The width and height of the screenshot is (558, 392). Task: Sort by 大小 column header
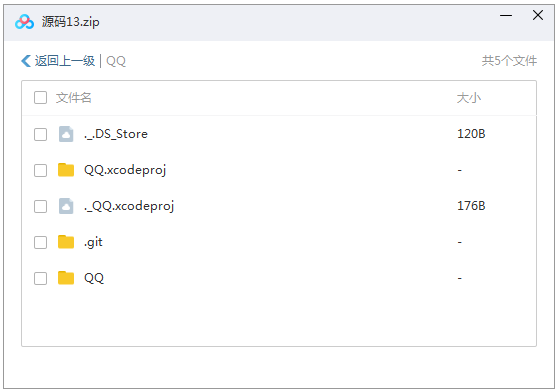469,97
